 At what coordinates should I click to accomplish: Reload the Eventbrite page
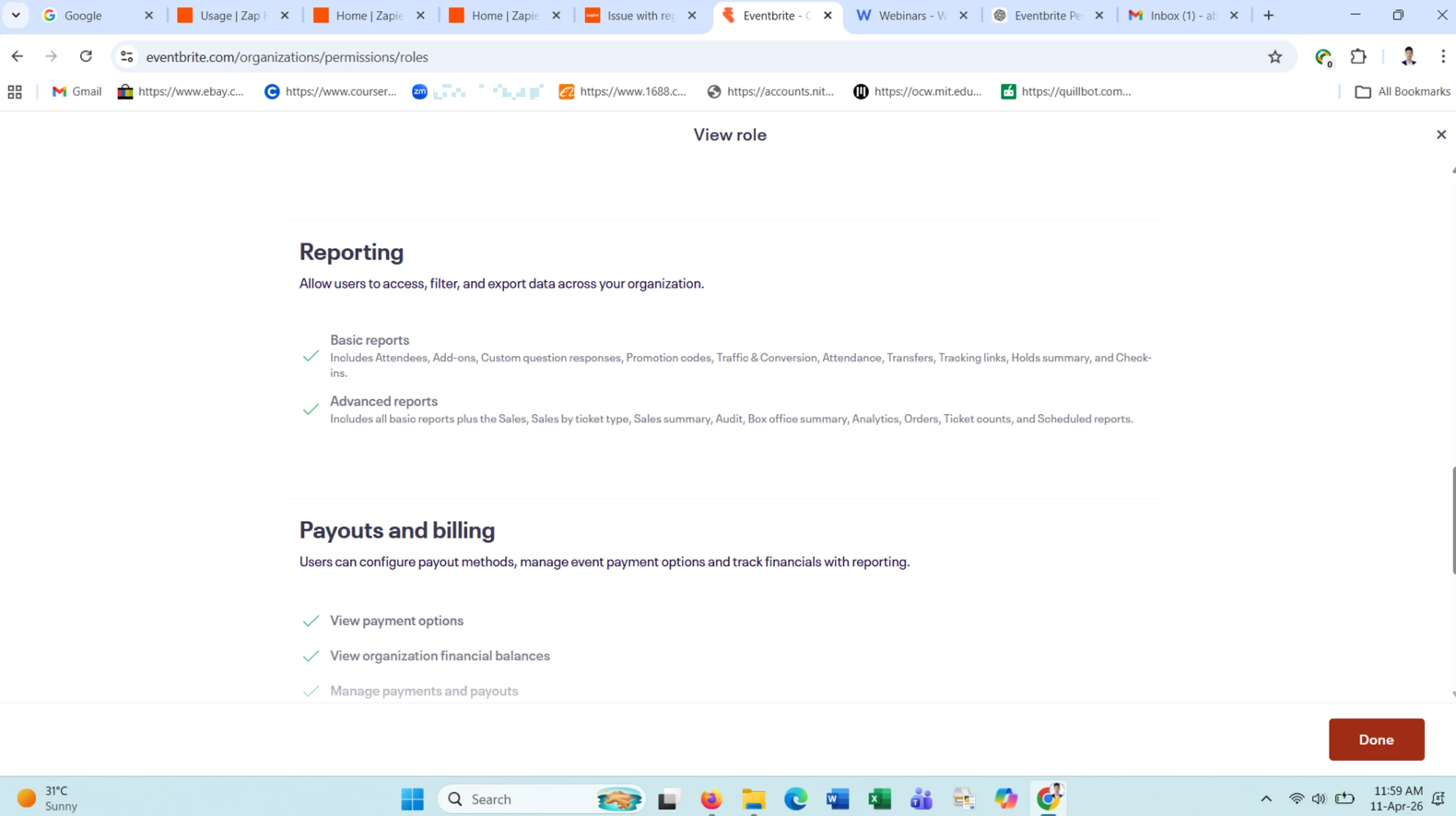(86, 57)
